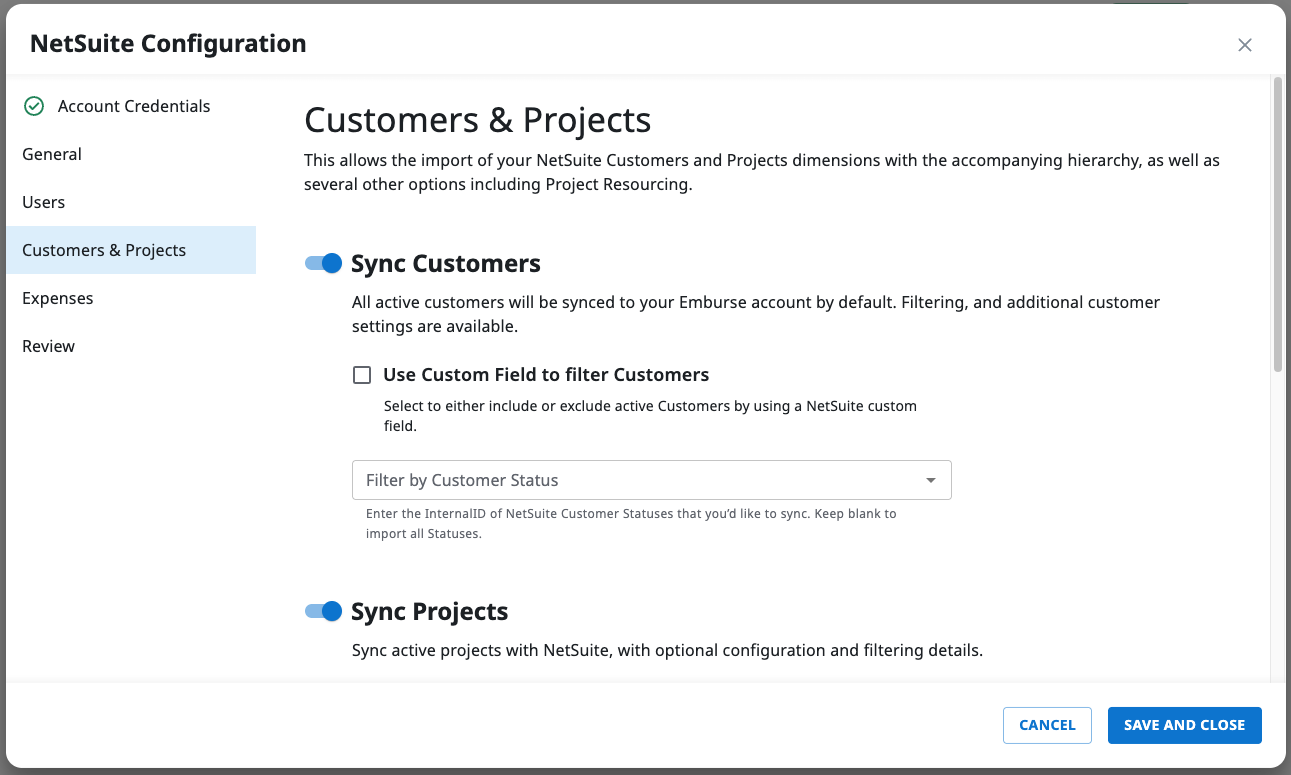Close the NetSuite Configuration dialog with the X icon
1291x775 pixels.
coord(1245,45)
